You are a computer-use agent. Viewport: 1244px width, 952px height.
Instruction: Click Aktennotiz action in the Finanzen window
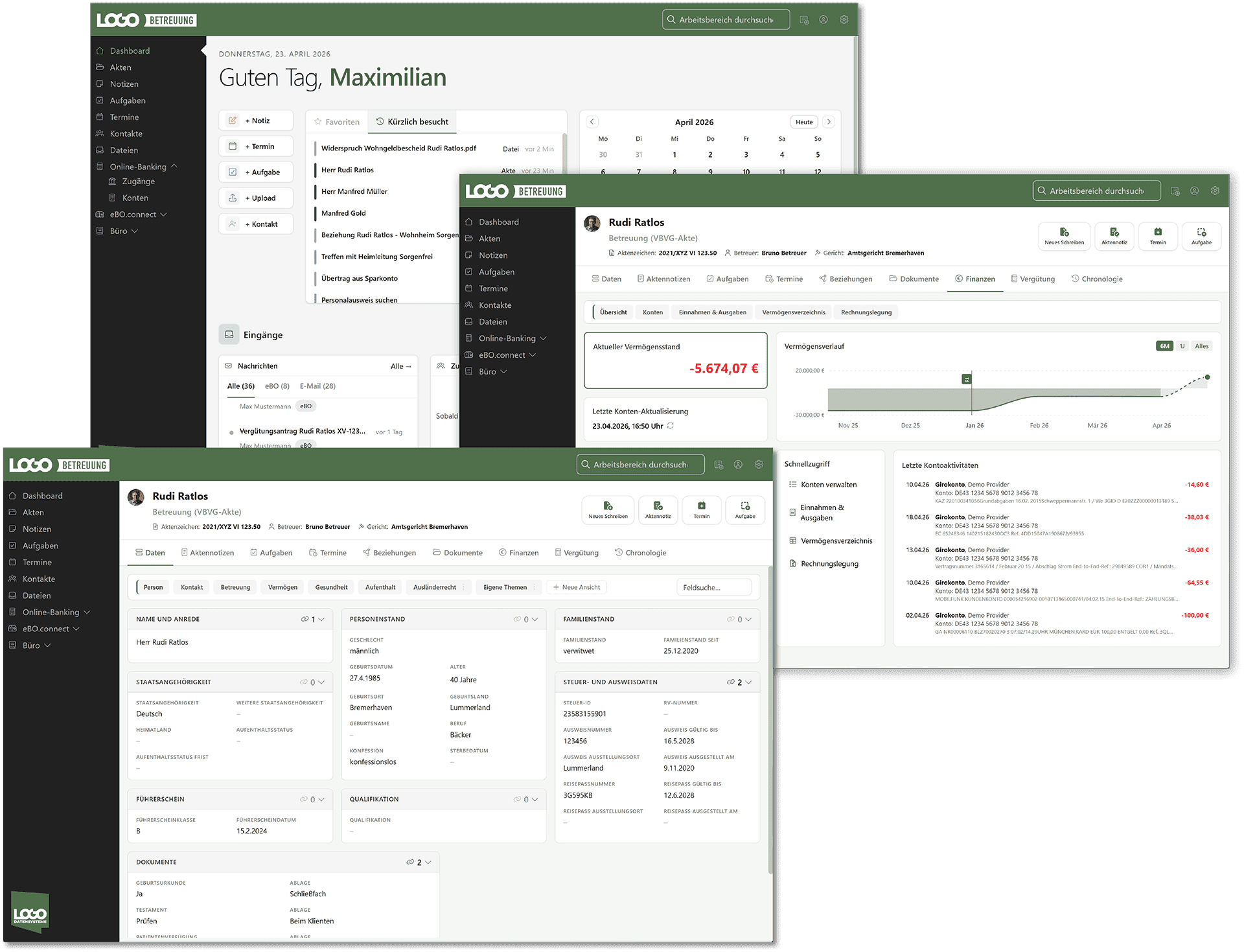coord(1114,236)
